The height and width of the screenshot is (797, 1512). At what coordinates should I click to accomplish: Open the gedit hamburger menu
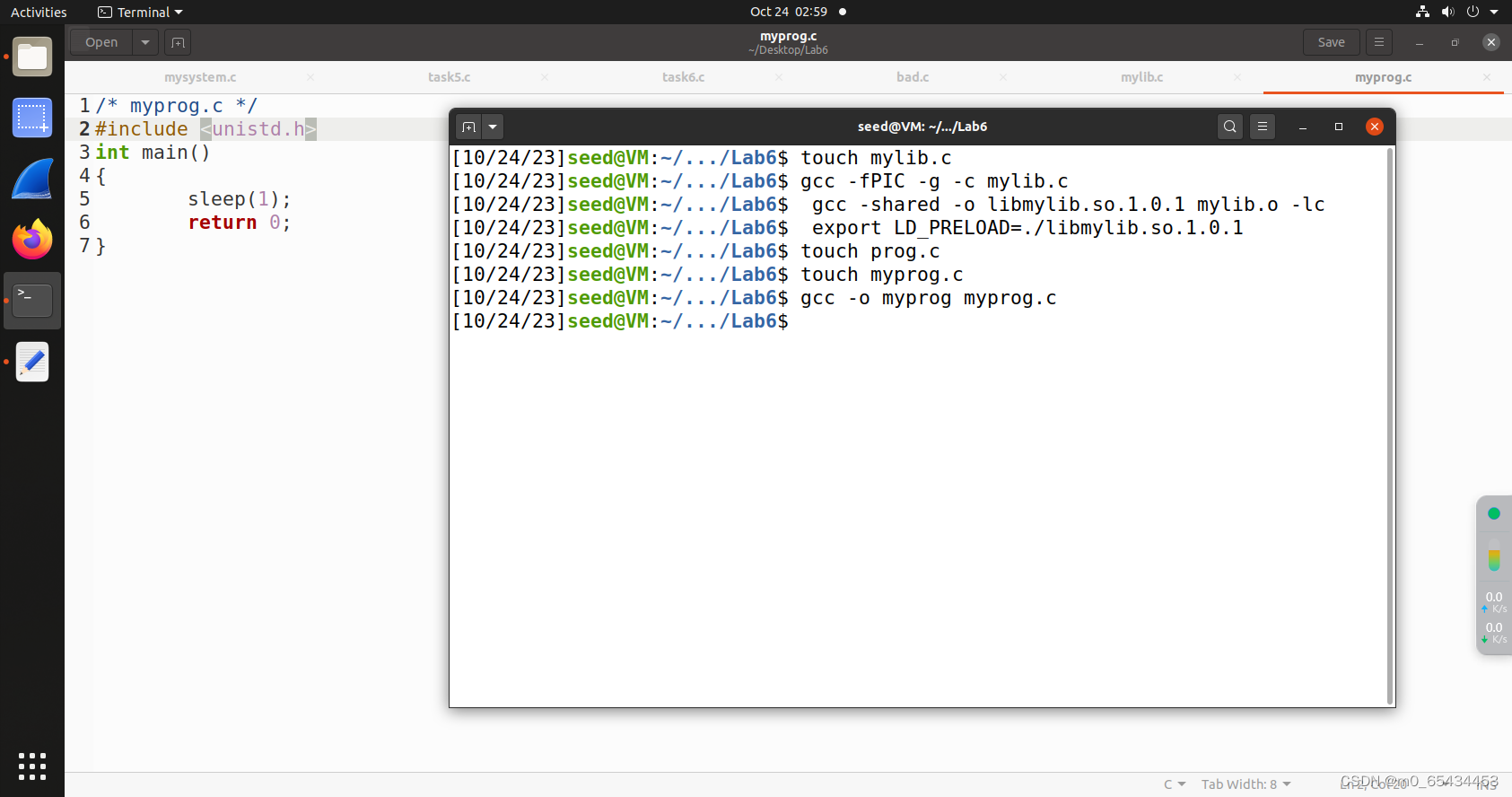[x=1379, y=42]
